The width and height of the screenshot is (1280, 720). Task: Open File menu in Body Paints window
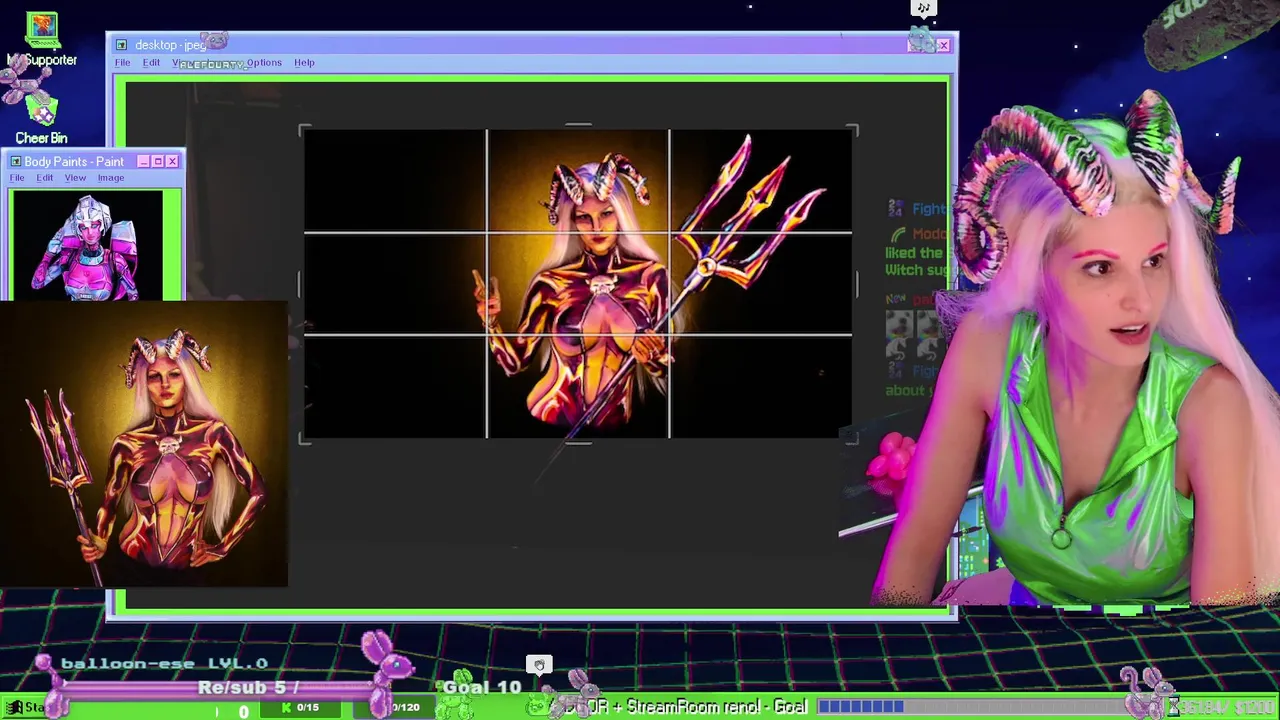(x=17, y=178)
